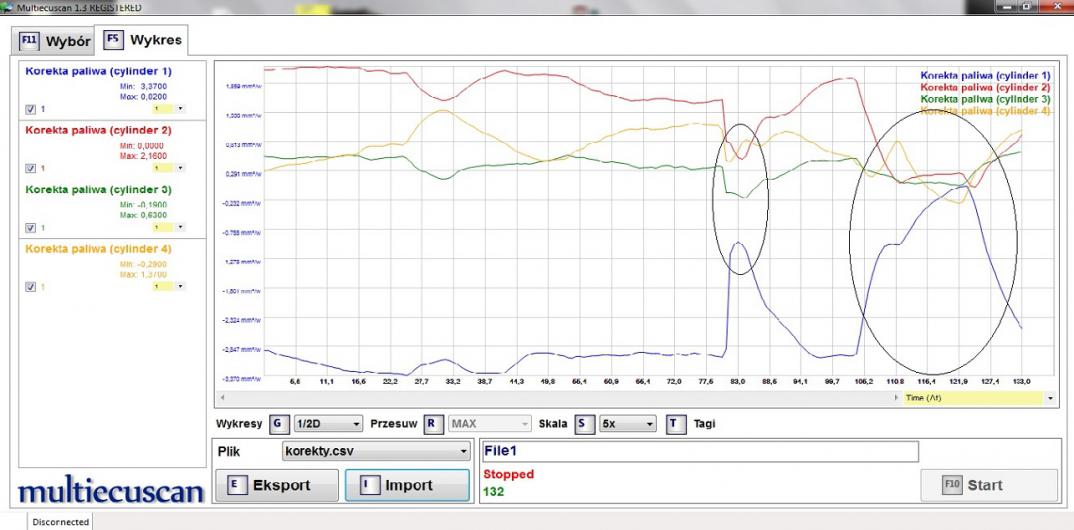The width and height of the screenshot is (1074, 530).
Task: Click the File1 name input field
Action: pyautogui.click(x=700, y=452)
